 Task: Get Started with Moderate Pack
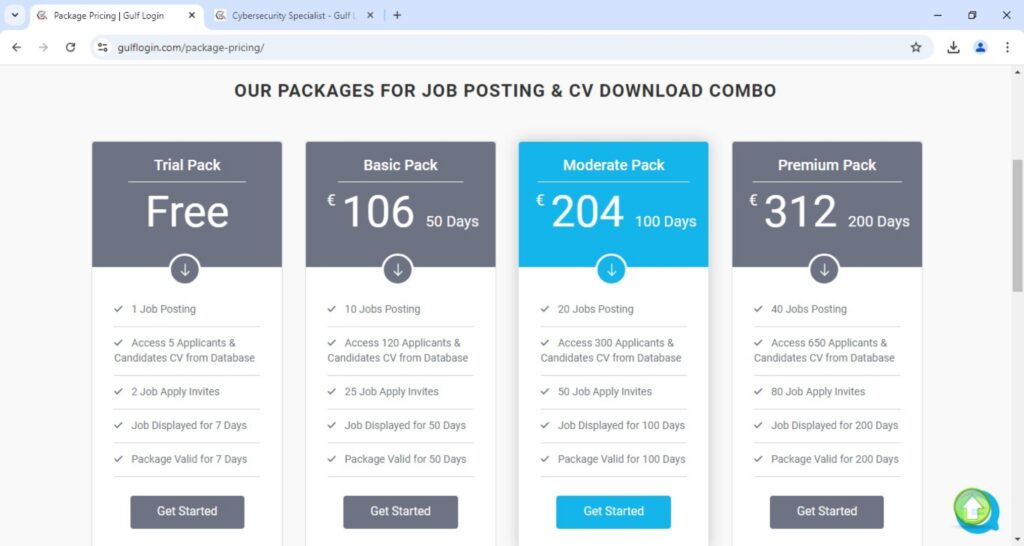[613, 511]
